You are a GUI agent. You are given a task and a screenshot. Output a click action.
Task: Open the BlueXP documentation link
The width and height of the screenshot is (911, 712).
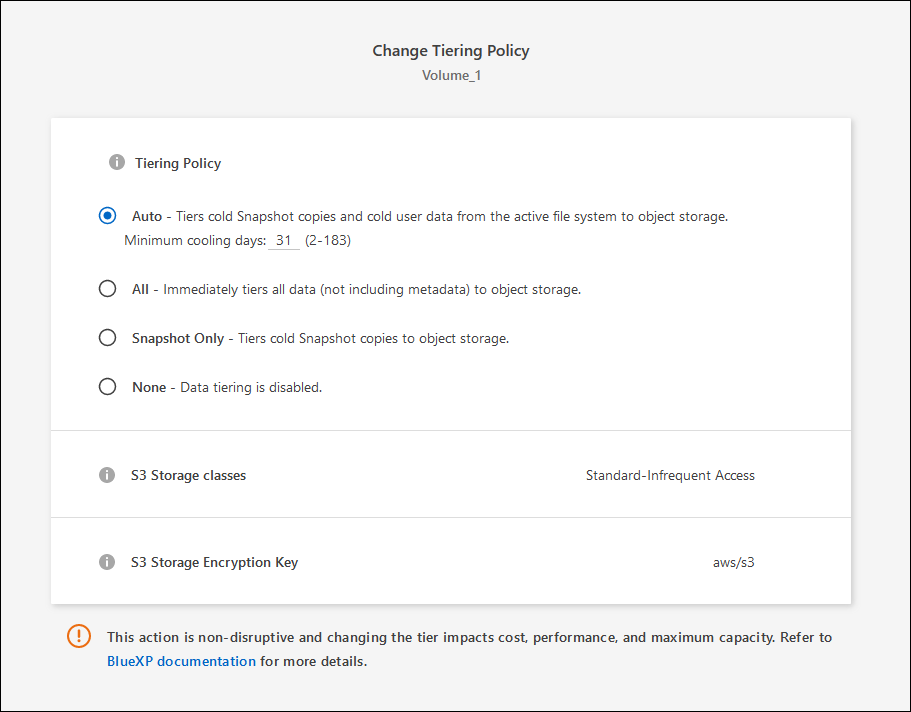[x=181, y=661]
